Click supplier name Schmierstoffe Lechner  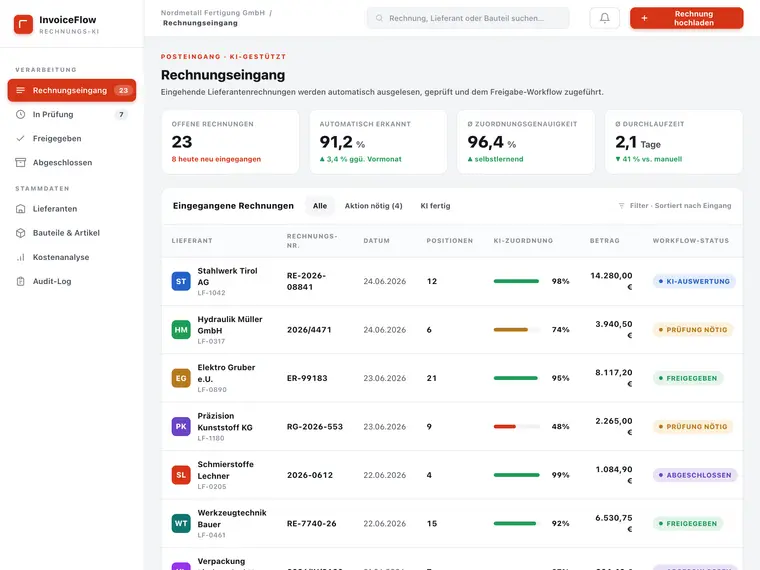point(225,470)
